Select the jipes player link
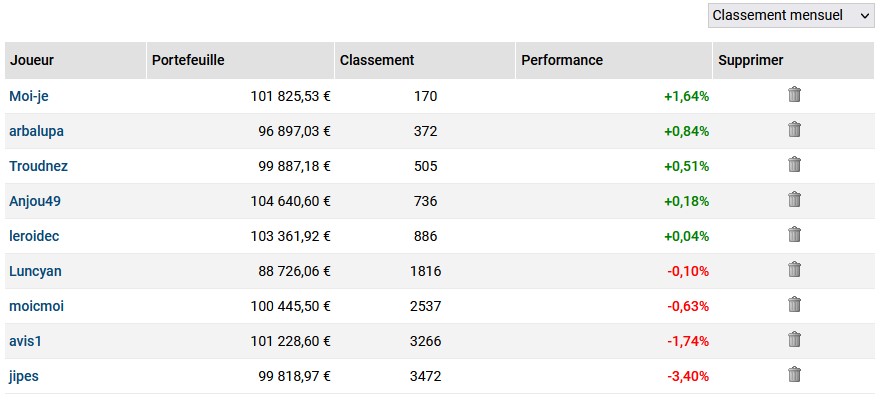 pyautogui.click(x=24, y=376)
